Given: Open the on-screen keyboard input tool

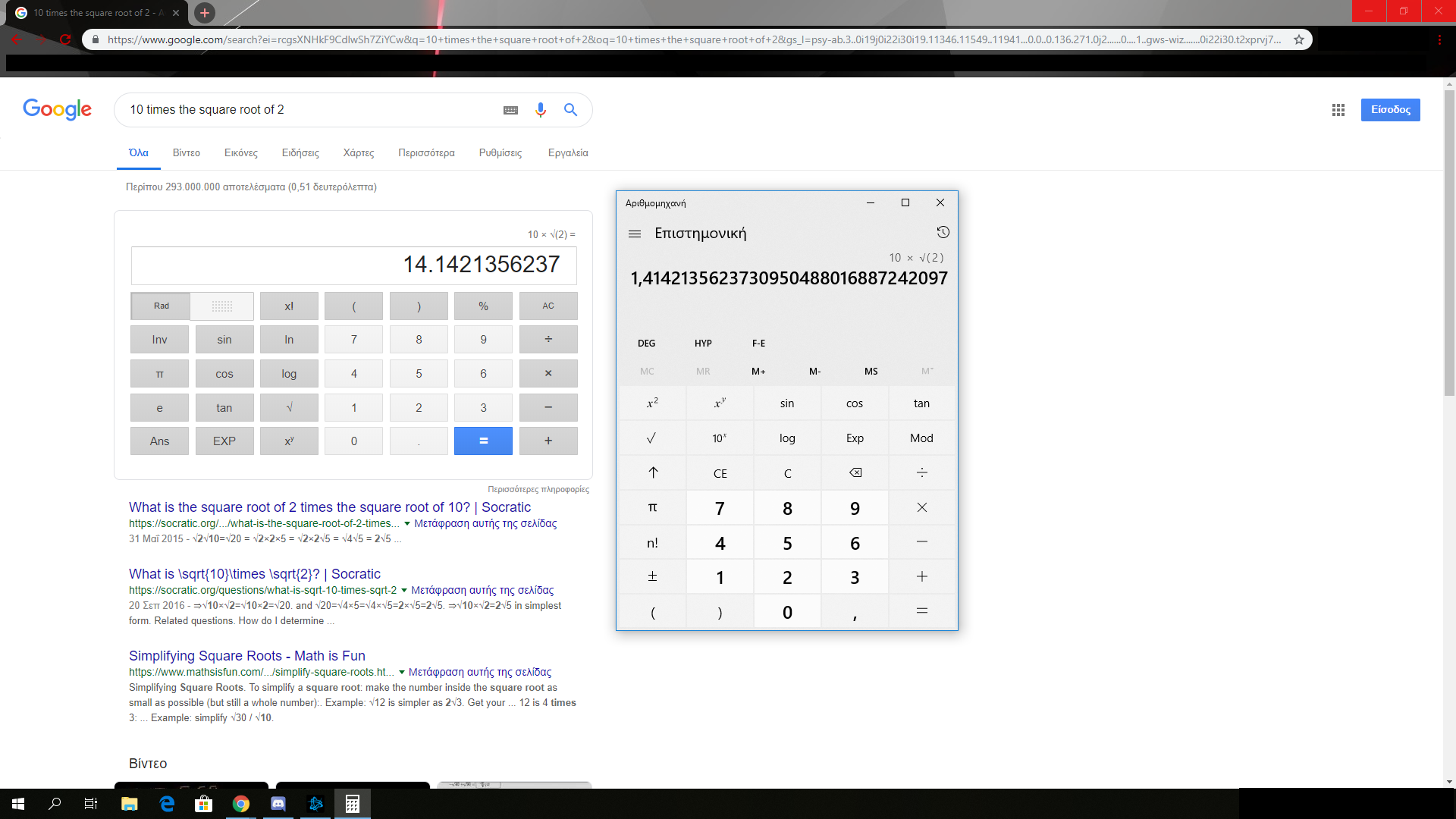Looking at the screenshot, I should [510, 110].
